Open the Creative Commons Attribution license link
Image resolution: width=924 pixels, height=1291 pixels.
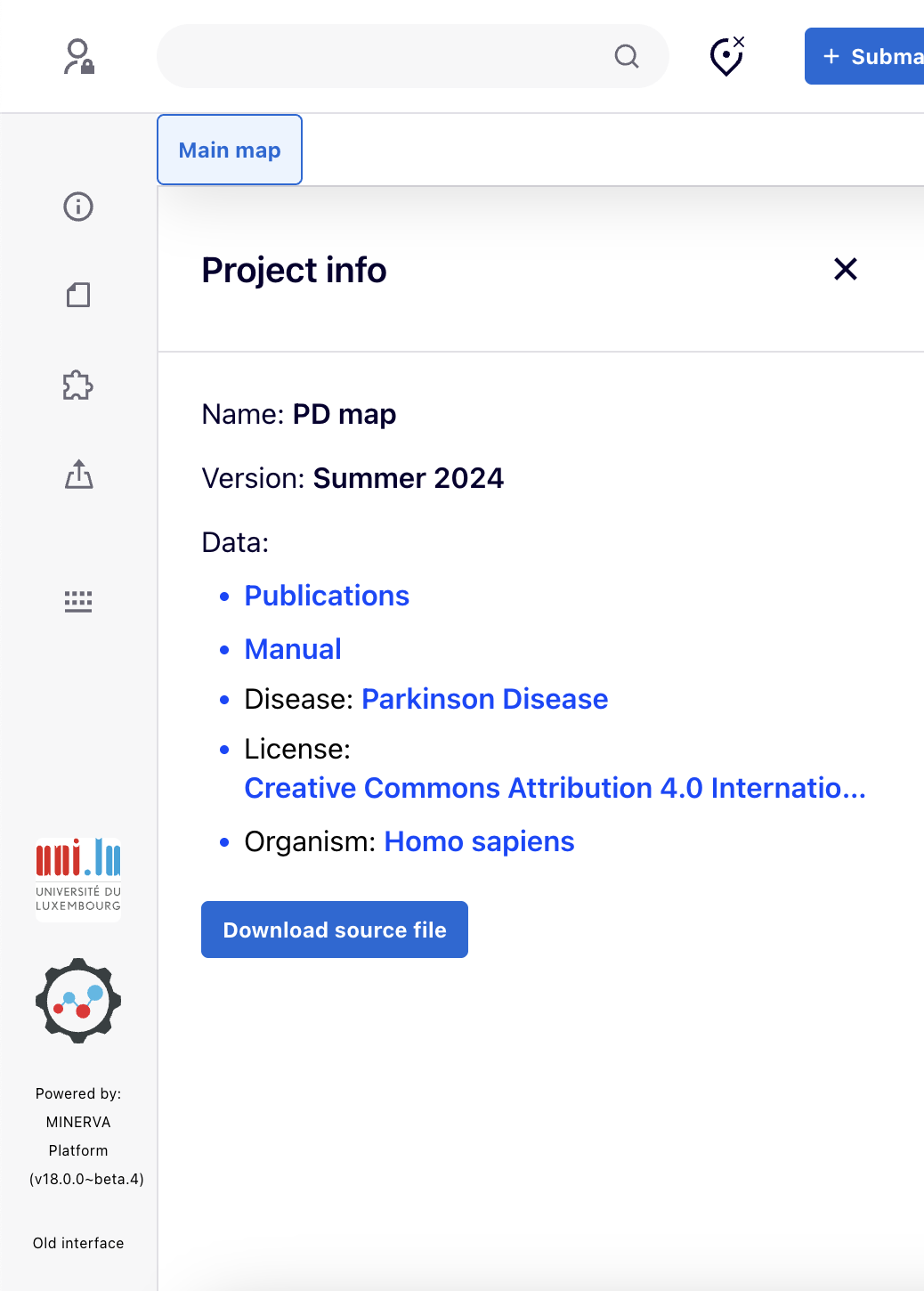point(554,788)
